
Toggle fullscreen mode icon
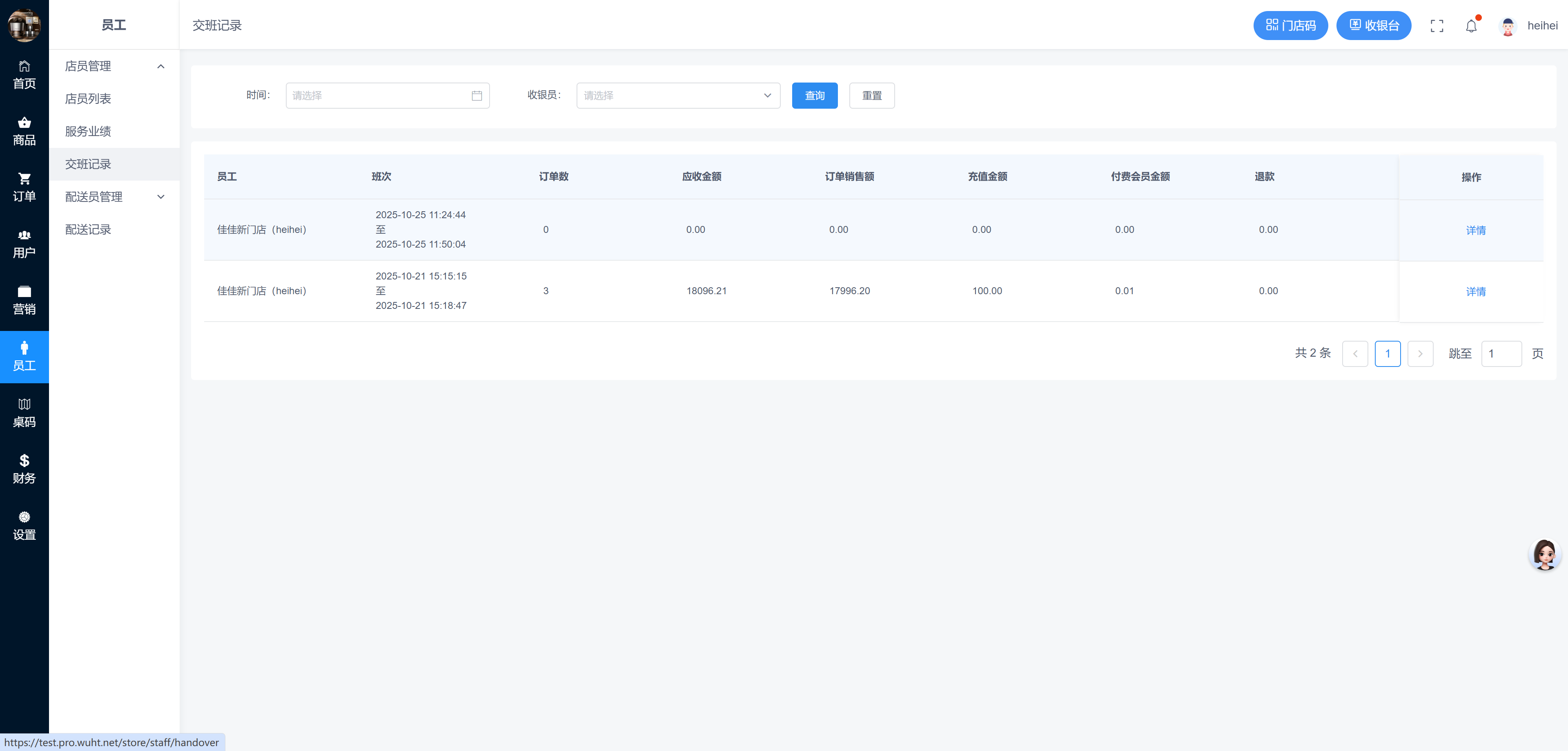1437,26
